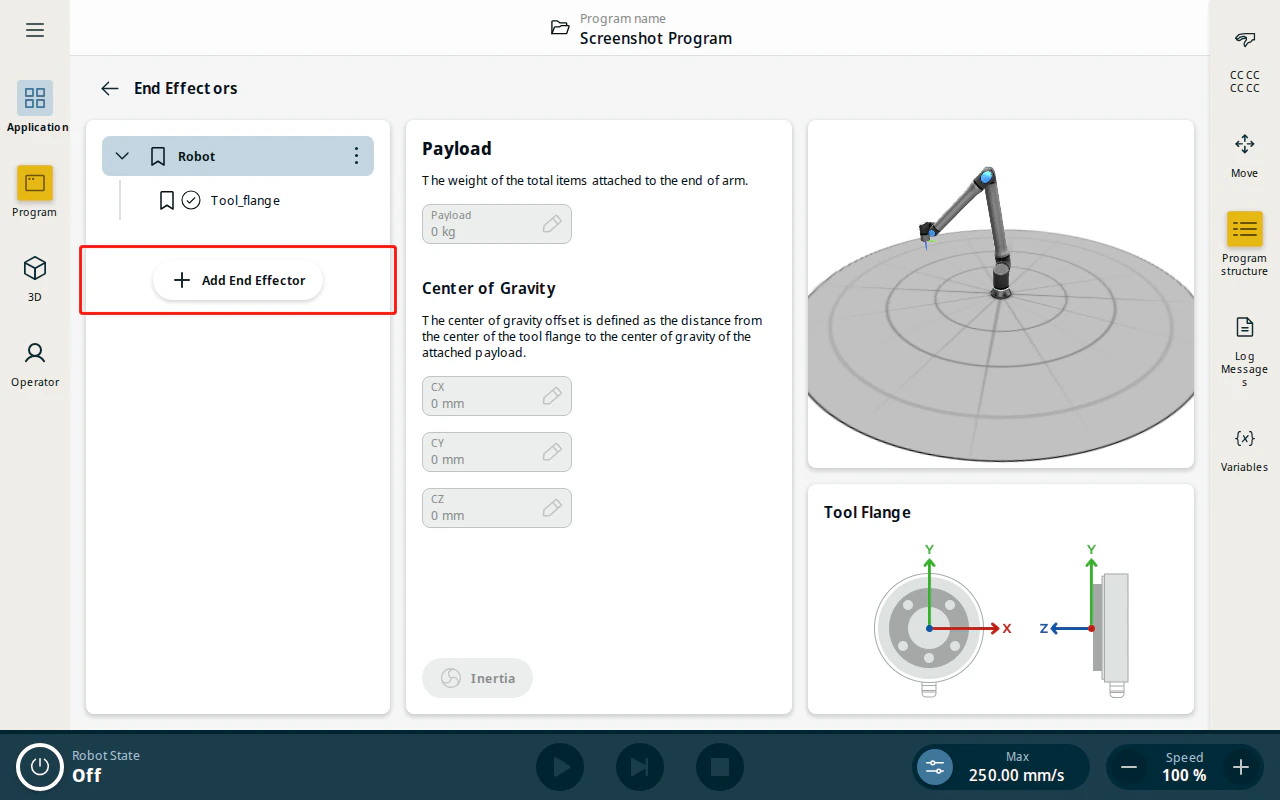Collapse the Robot tree node

[123, 156]
